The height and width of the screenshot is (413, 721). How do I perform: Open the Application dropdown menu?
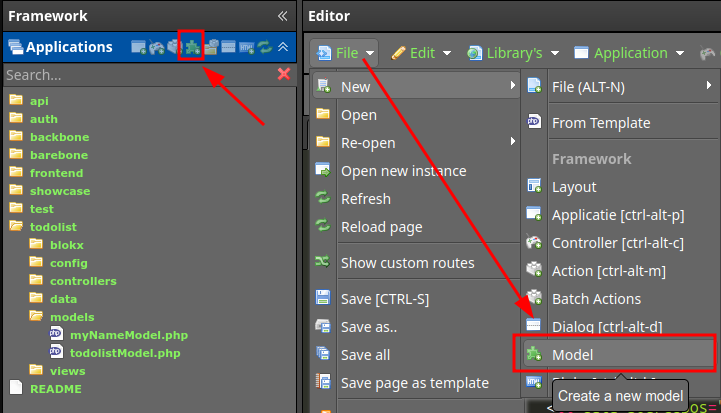click(629, 53)
